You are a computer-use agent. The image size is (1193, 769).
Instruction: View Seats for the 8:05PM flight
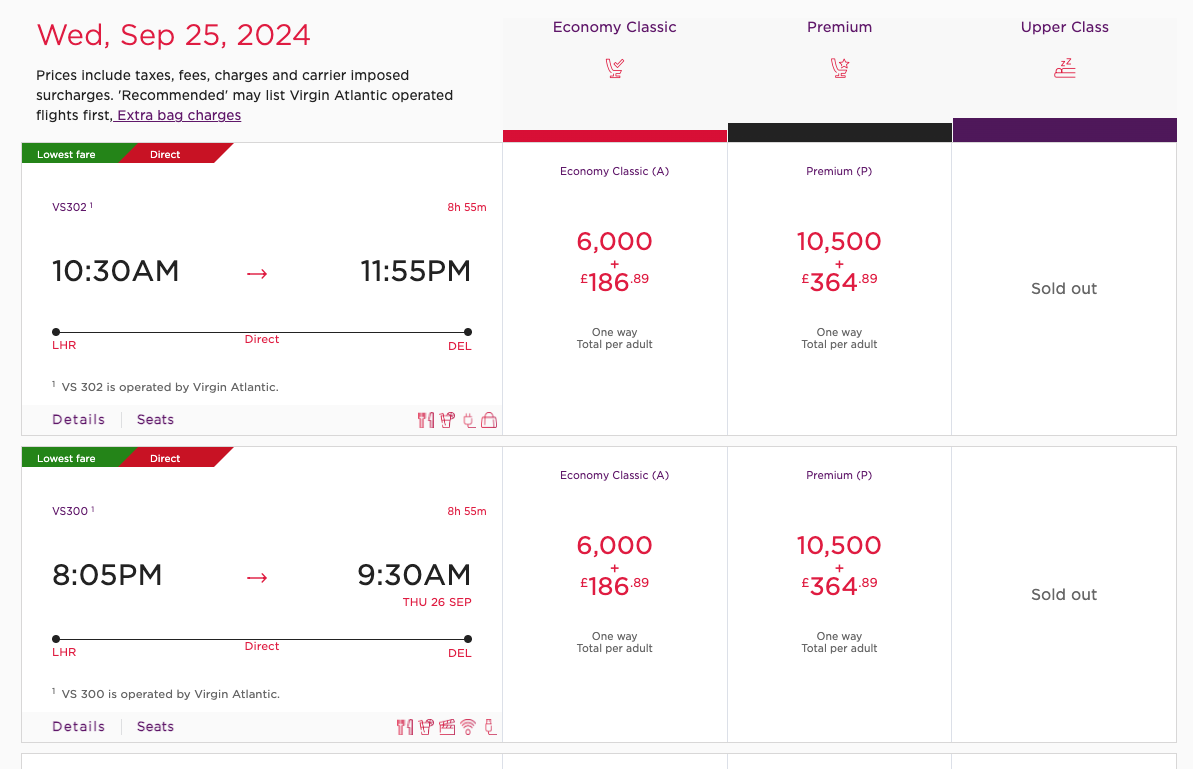click(x=155, y=726)
